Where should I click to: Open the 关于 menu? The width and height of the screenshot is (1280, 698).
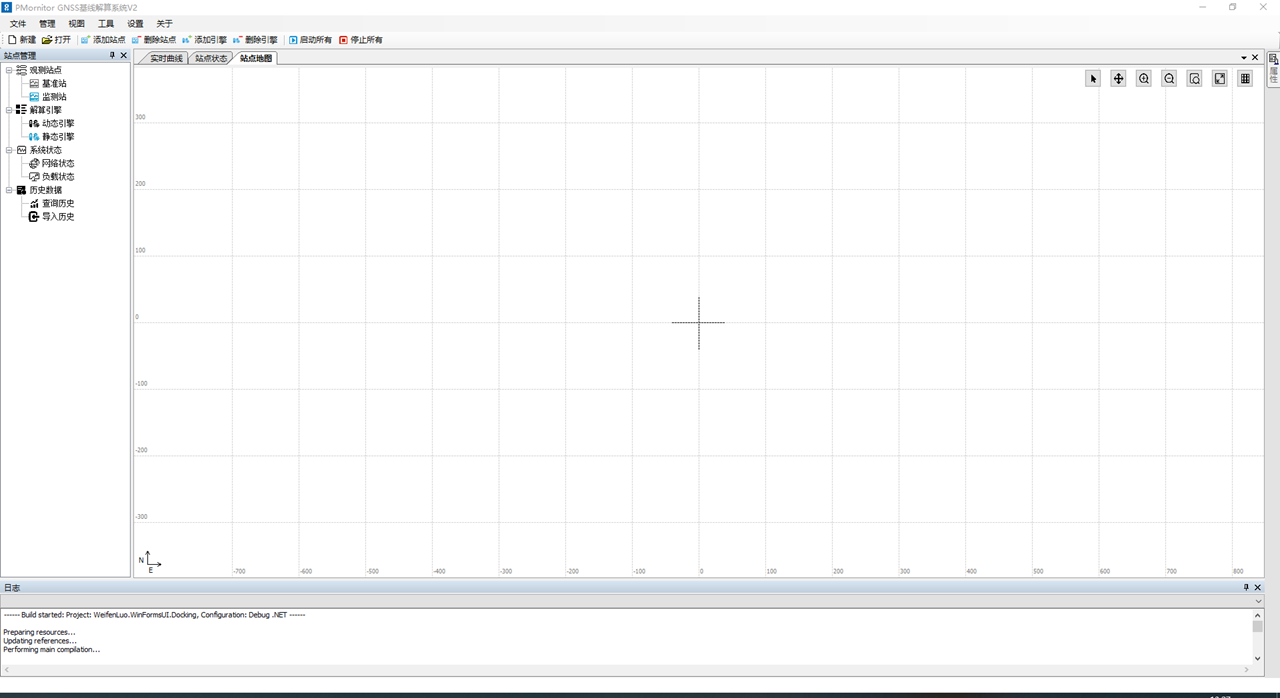[x=165, y=24]
